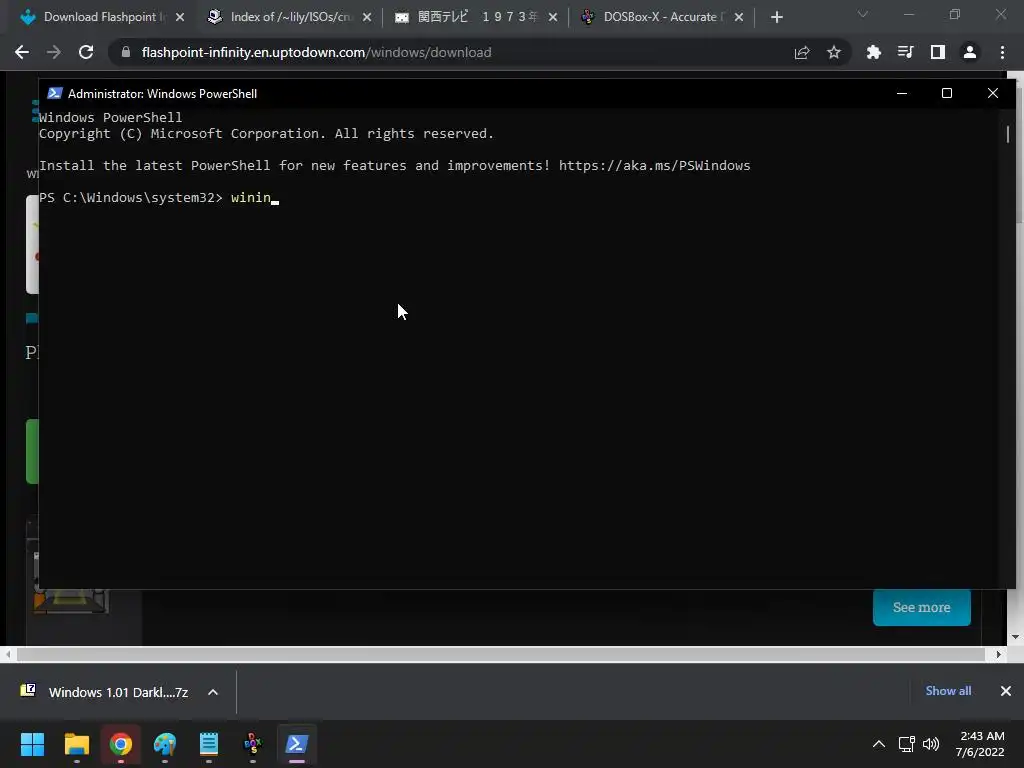1024x768 pixels.
Task: Open media controls icon in Chrome toolbar
Action: coord(905,52)
